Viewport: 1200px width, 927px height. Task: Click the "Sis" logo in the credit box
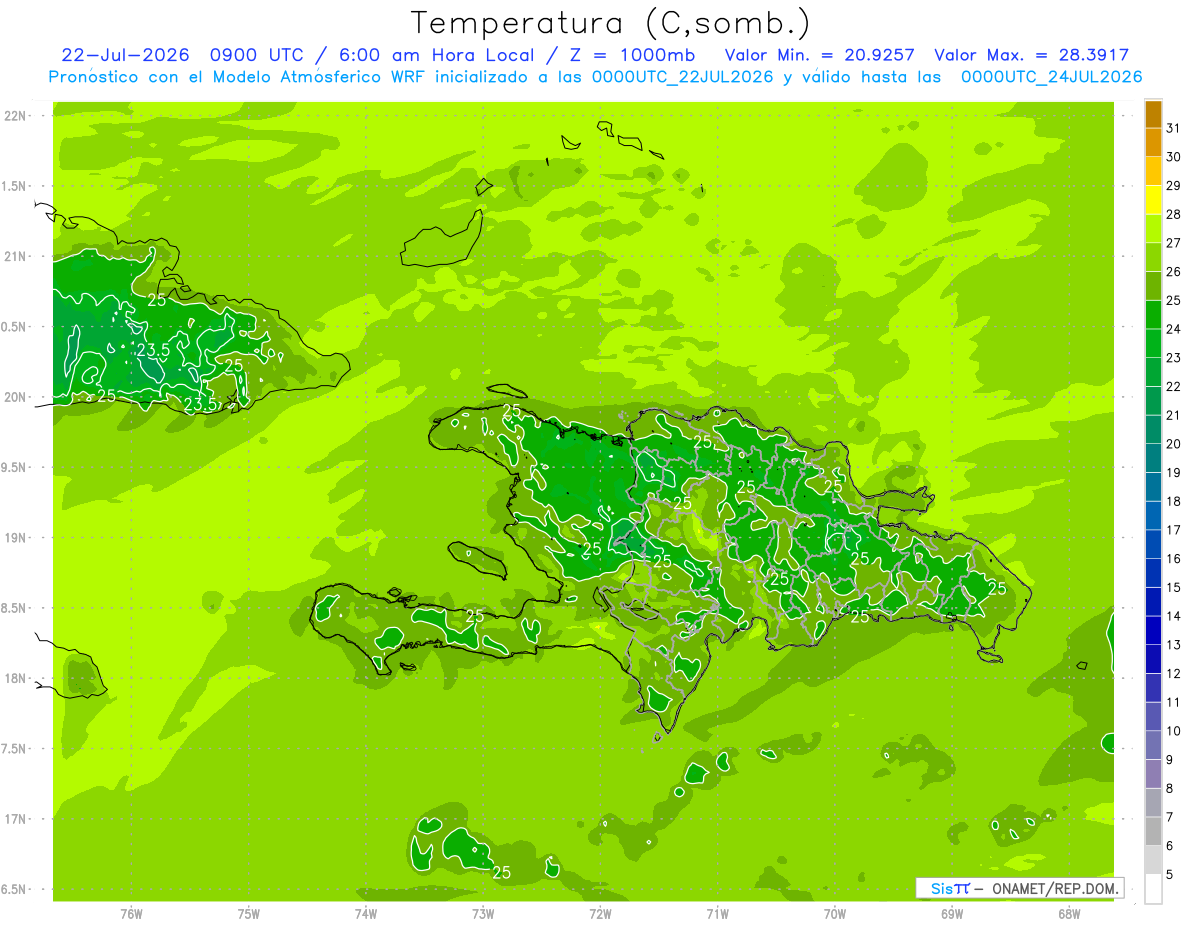(x=941, y=888)
